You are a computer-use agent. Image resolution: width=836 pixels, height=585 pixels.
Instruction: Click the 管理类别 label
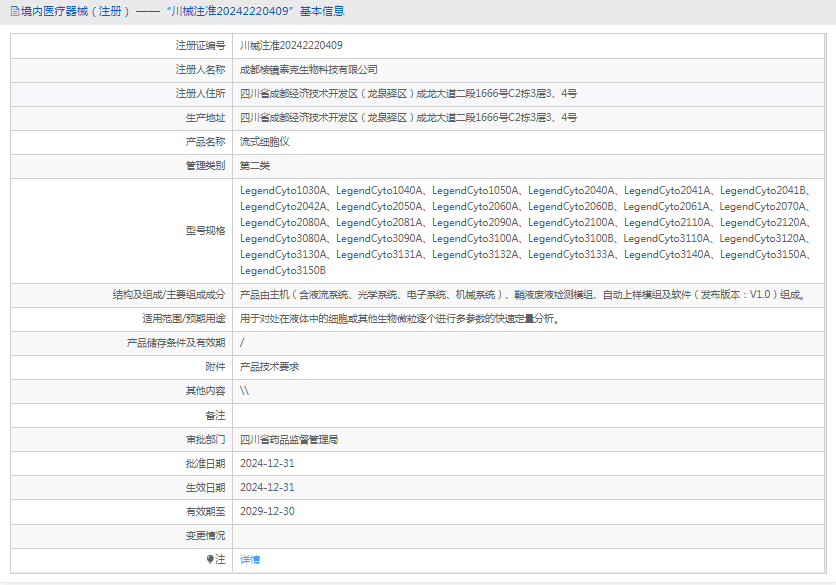click(205, 165)
